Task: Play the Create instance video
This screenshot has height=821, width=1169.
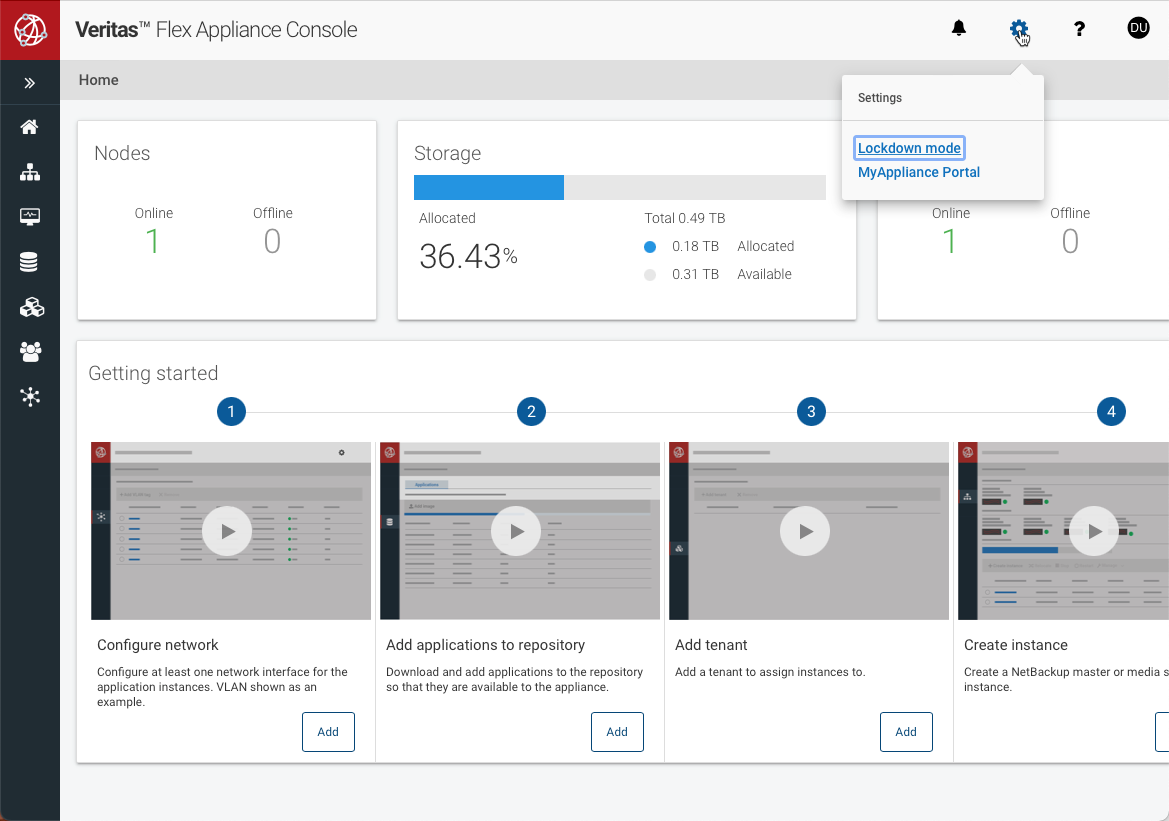Action: point(1094,531)
